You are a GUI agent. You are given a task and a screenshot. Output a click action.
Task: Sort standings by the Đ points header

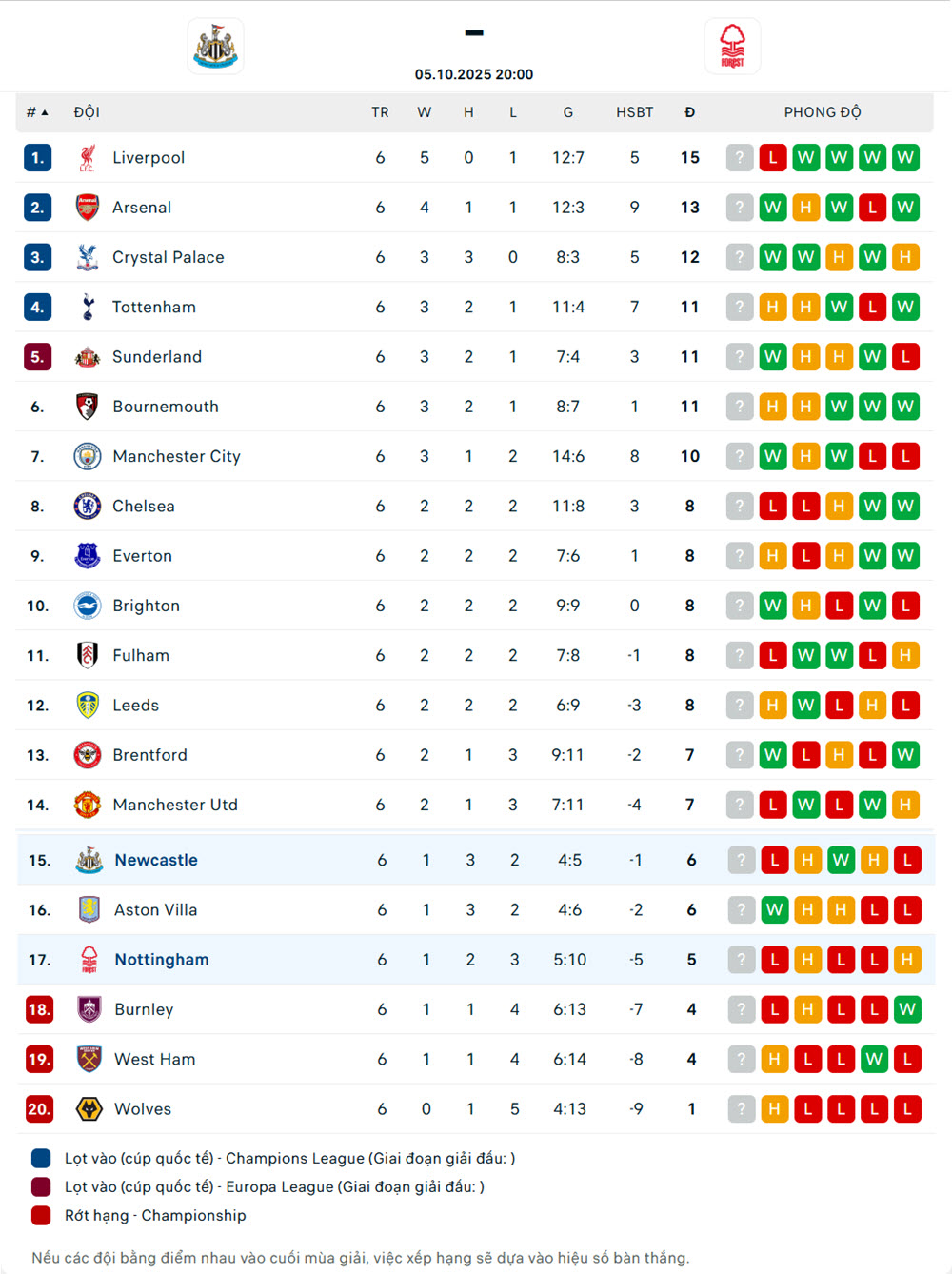coord(689,112)
